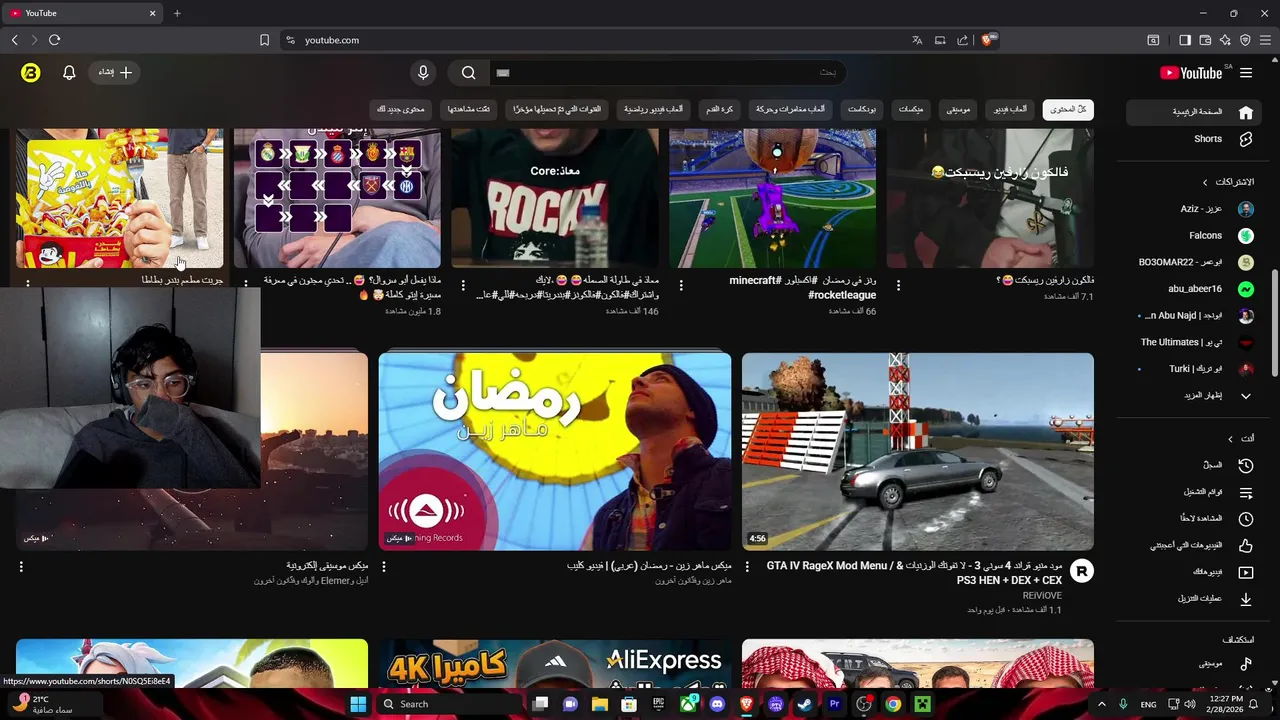Expand the Subscriptions section header arrow
Screen dimensions: 1280x720
coord(1205,182)
